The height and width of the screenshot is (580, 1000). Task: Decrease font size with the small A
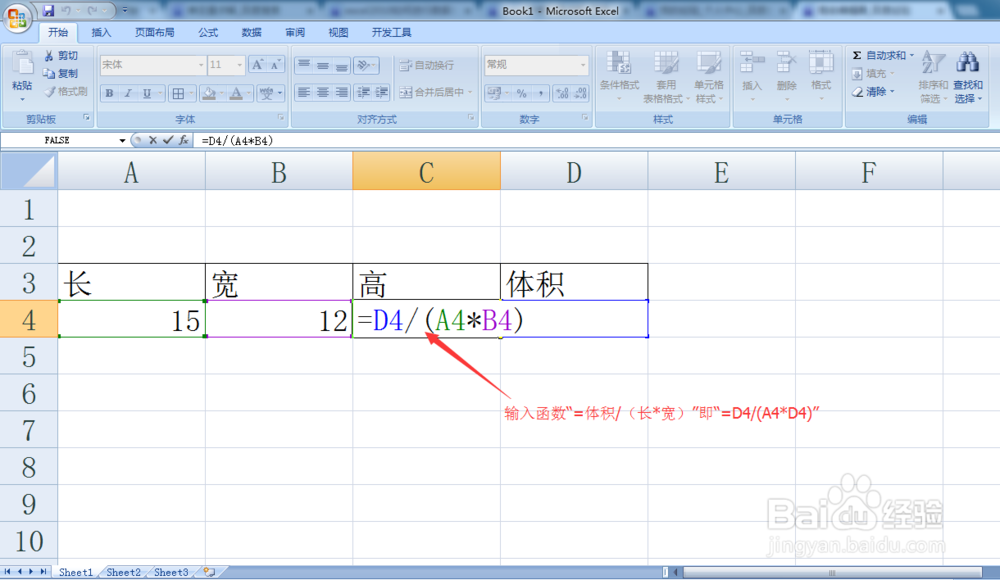tap(276, 64)
